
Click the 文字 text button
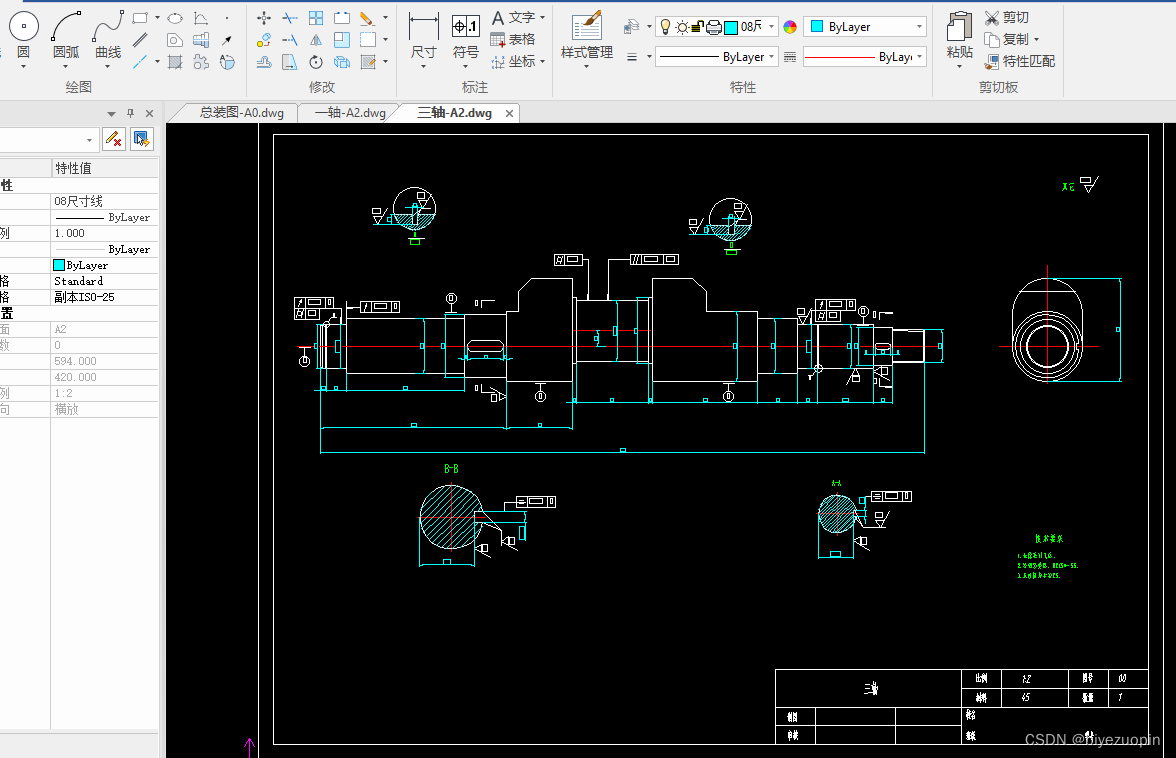pyautogui.click(x=514, y=17)
